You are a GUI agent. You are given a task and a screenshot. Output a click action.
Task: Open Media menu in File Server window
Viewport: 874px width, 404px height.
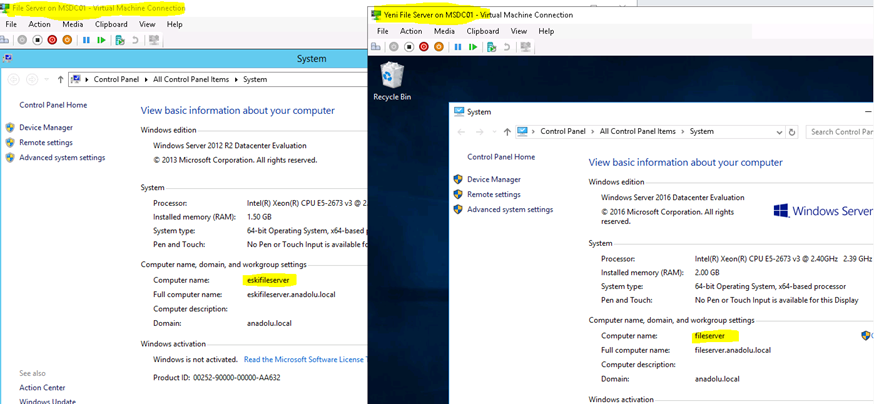coord(72,25)
